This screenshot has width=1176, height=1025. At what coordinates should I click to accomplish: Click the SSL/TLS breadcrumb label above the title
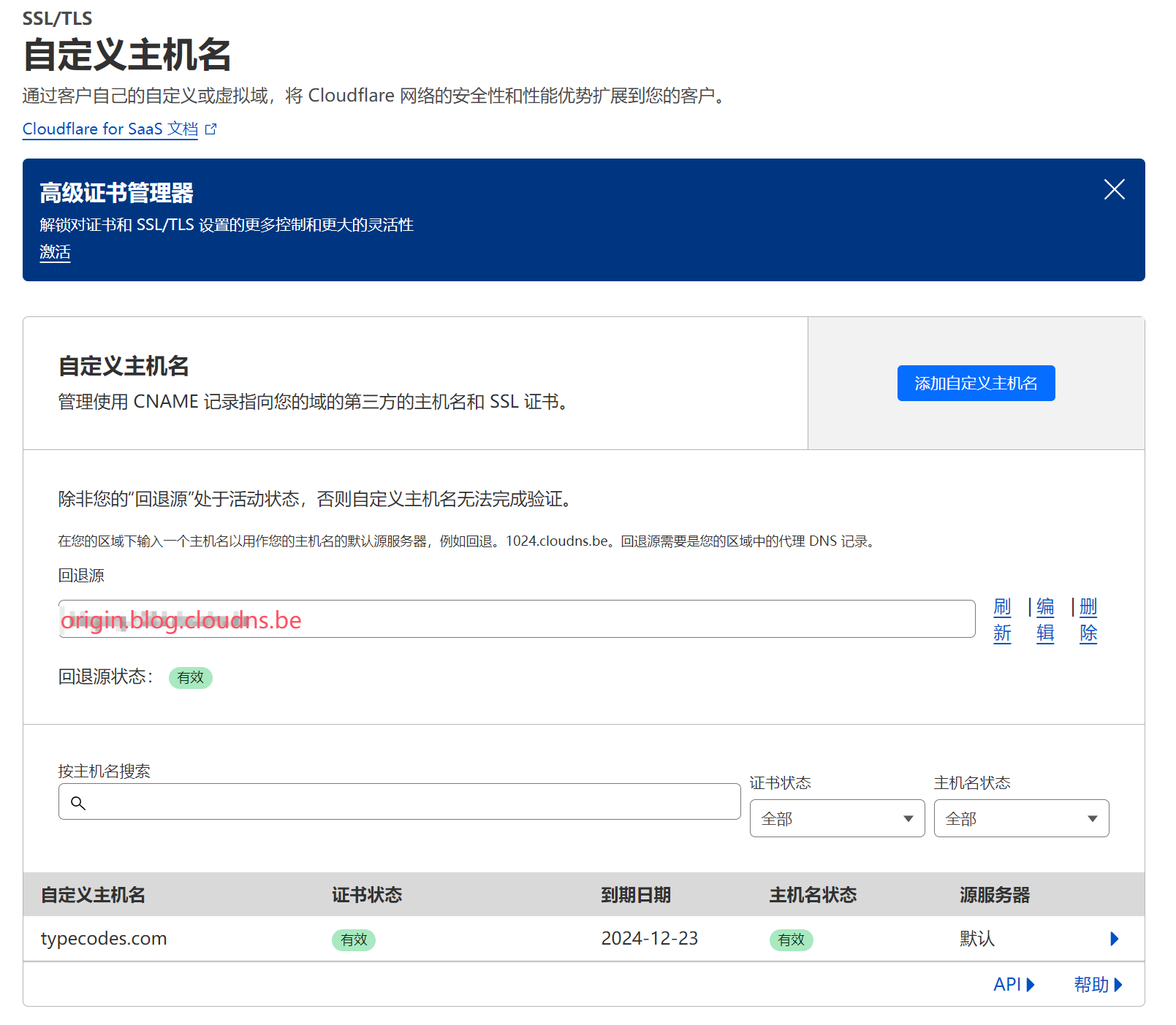(x=57, y=18)
